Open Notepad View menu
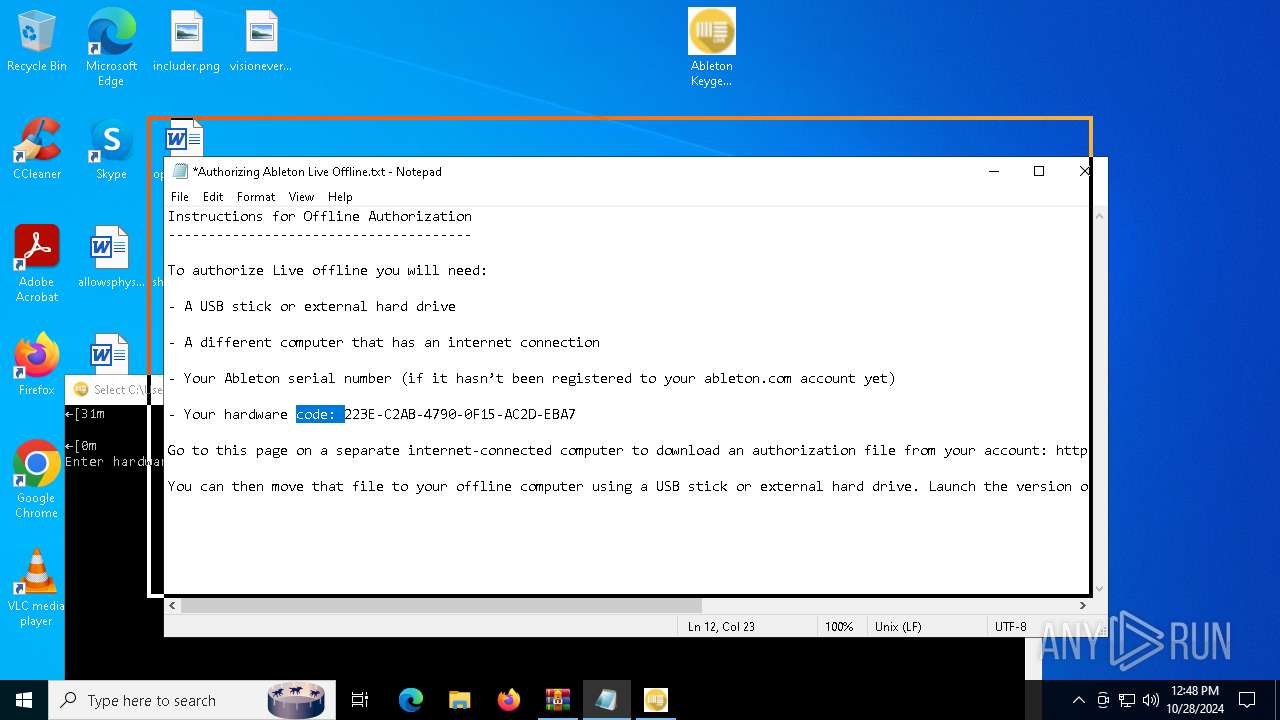 click(x=301, y=197)
